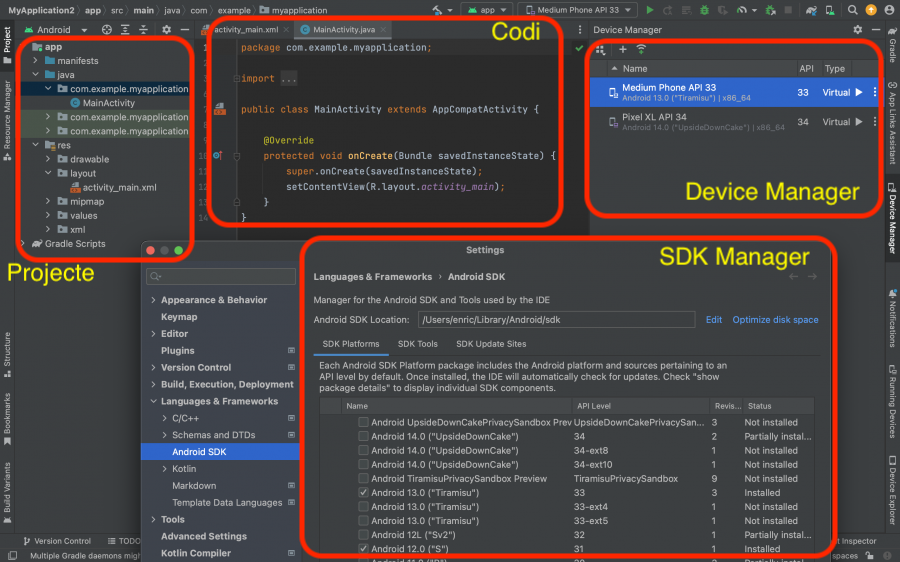Hide the Project panel with minus icon
Image resolution: width=900 pixels, height=562 pixels.
point(185,29)
